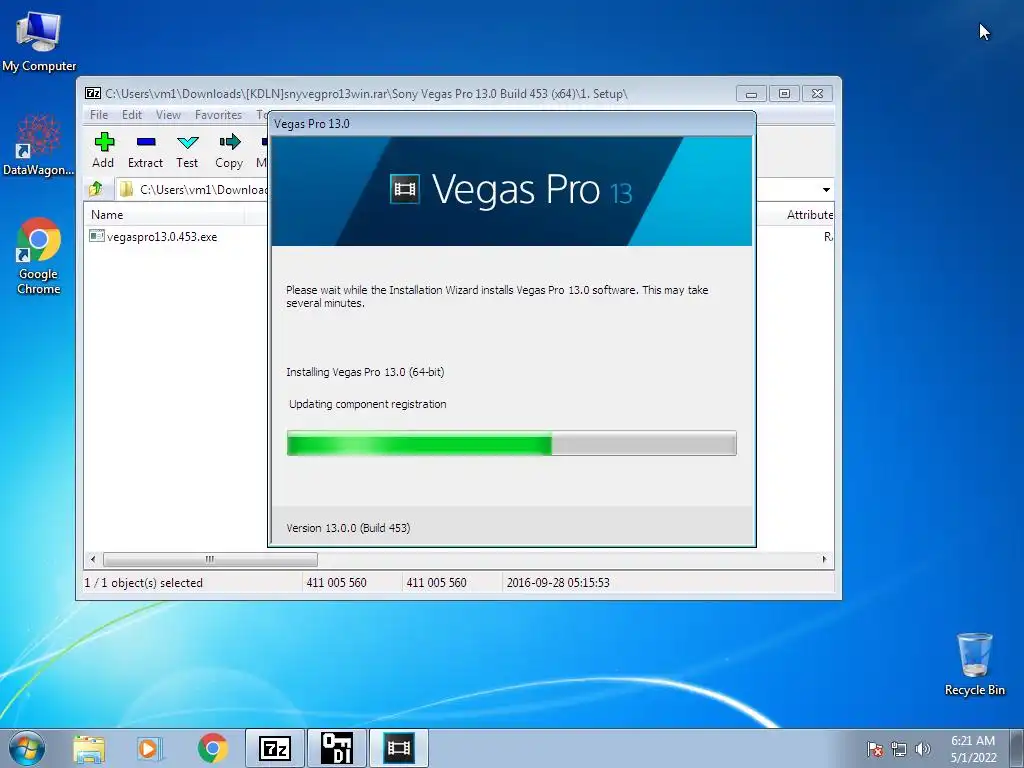The height and width of the screenshot is (768, 1024).
Task: Open the My Computer desktop icon
Action: [39, 42]
